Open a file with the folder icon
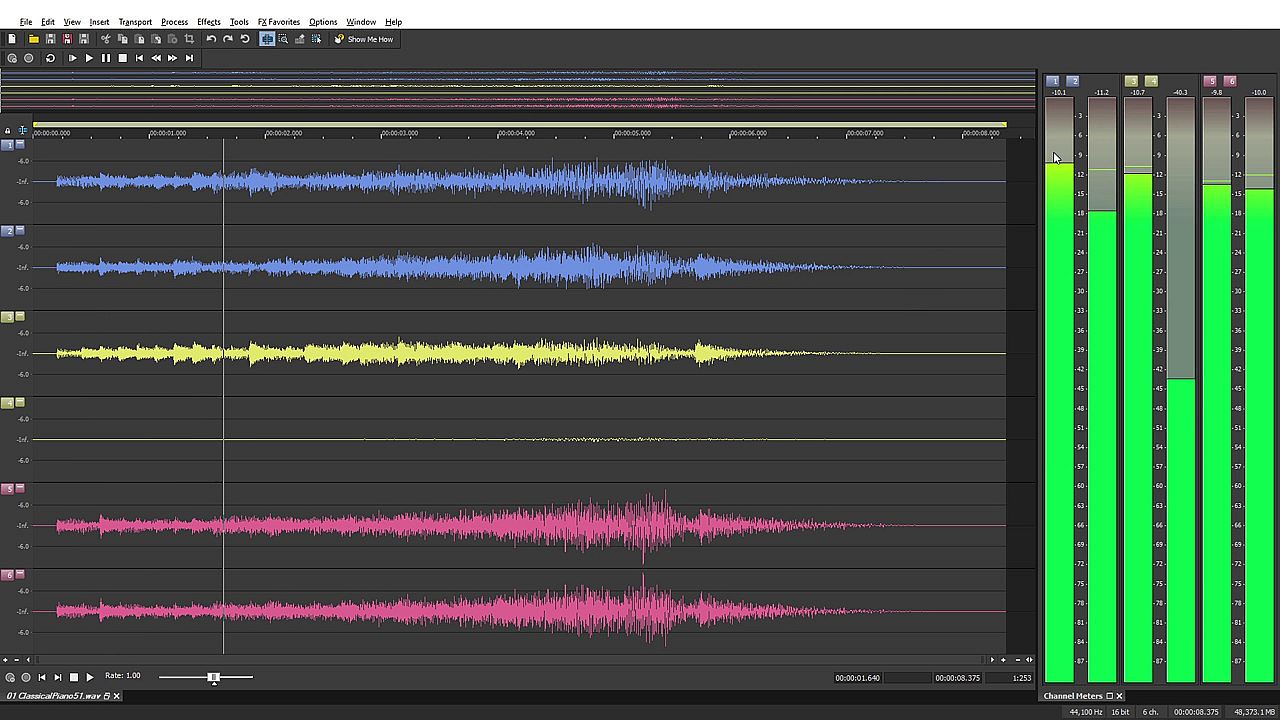The width and height of the screenshot is (1280, 720). 33,39
